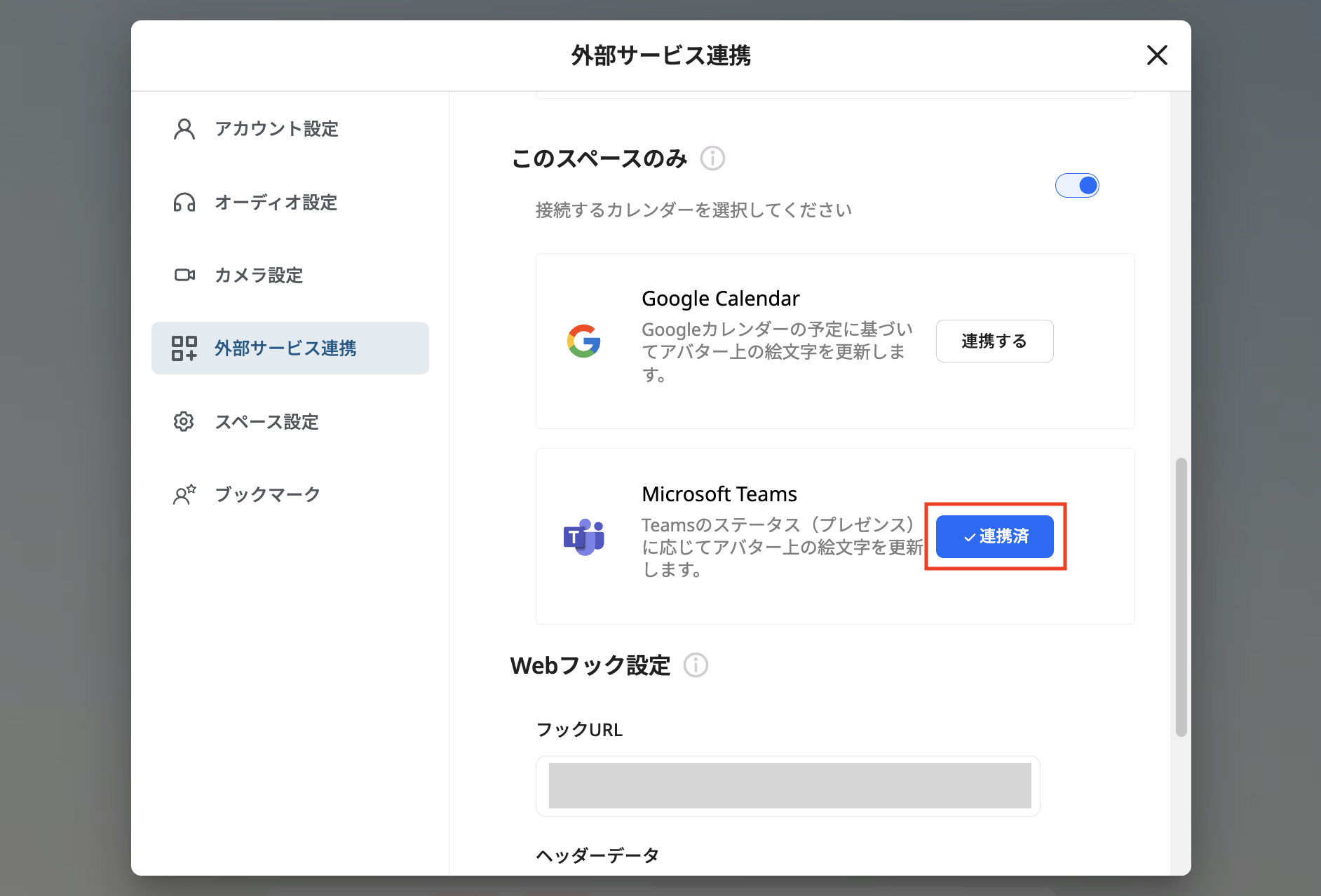
Task: Click the audio settings headphone icon
Action: click(184, 203)
